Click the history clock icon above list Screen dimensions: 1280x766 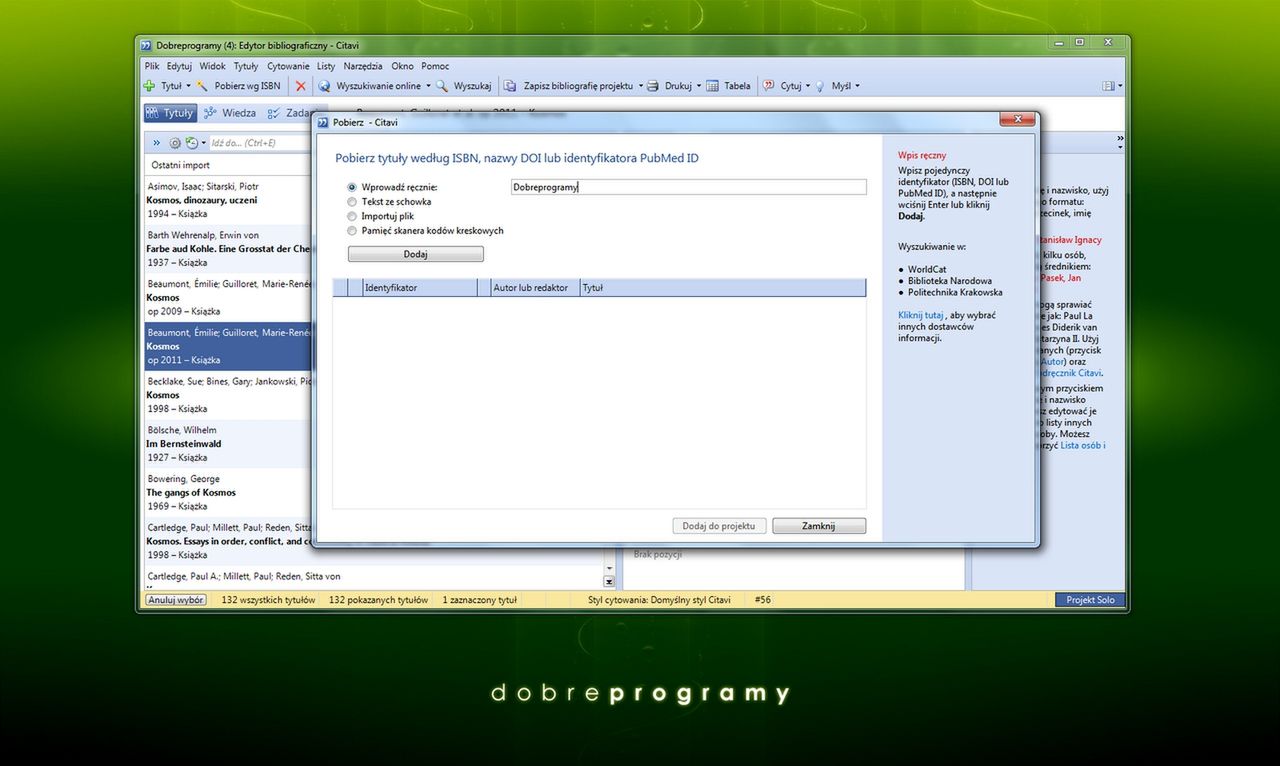(191, 143)
